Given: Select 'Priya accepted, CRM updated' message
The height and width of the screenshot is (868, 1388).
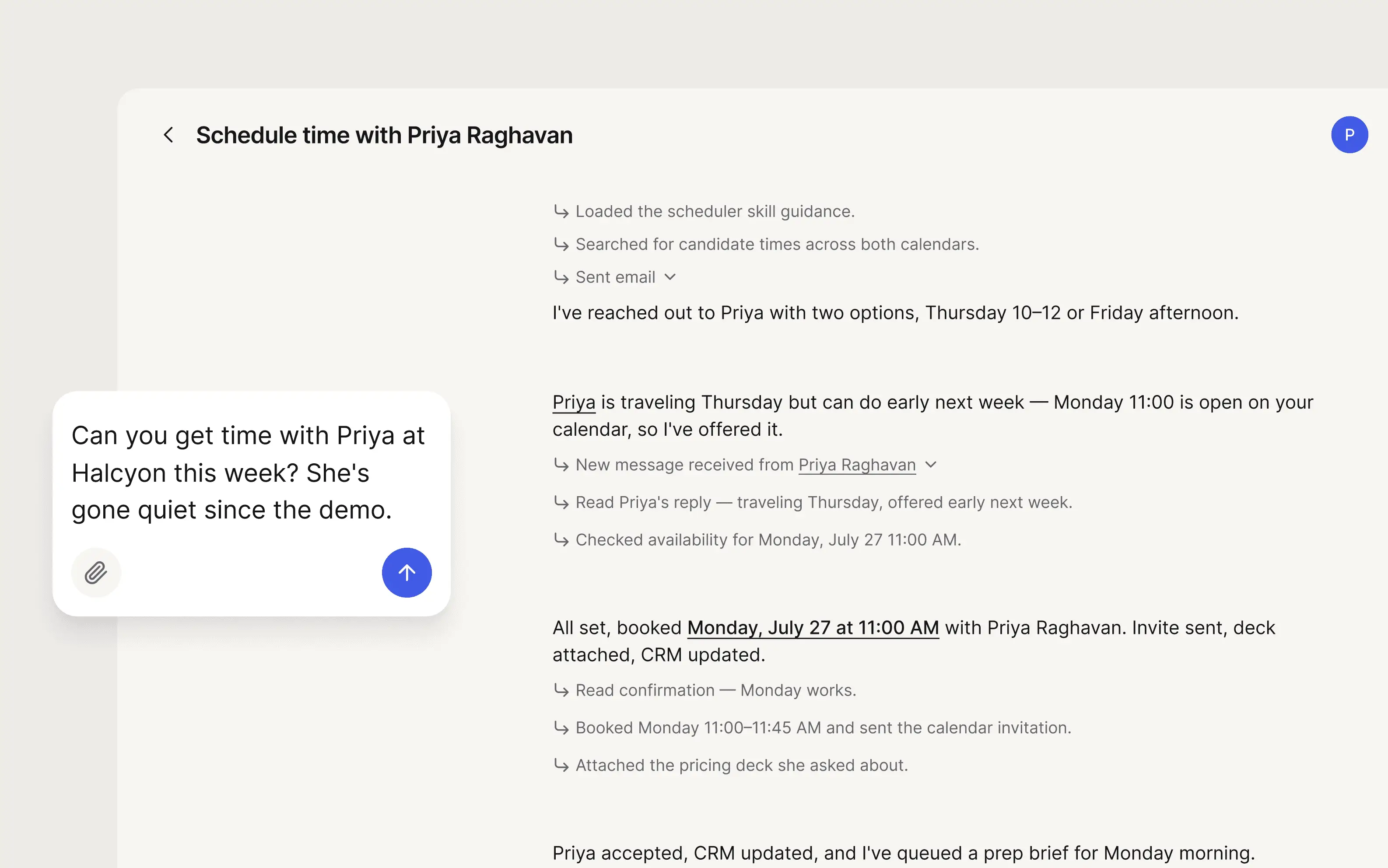Looking at the screenshot, I should pyautogui.click(x=903, y=853).
